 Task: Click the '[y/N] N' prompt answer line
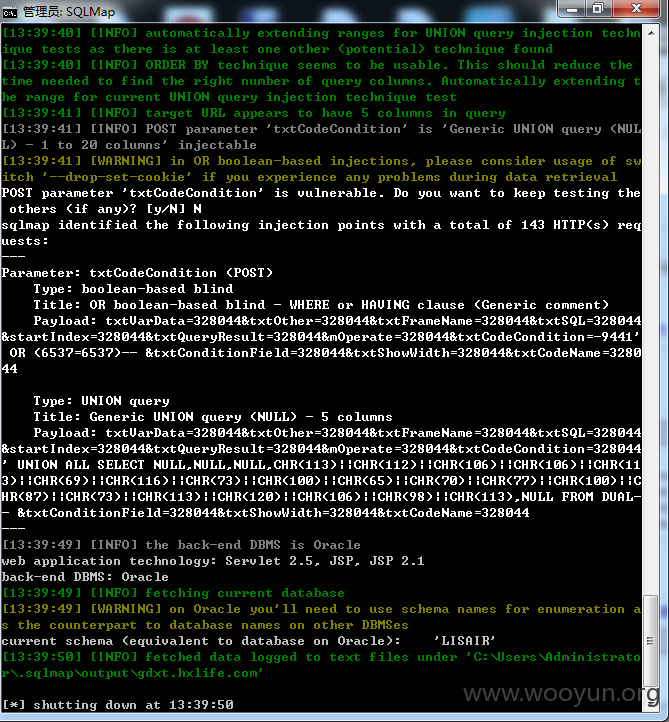pos(102,209)
